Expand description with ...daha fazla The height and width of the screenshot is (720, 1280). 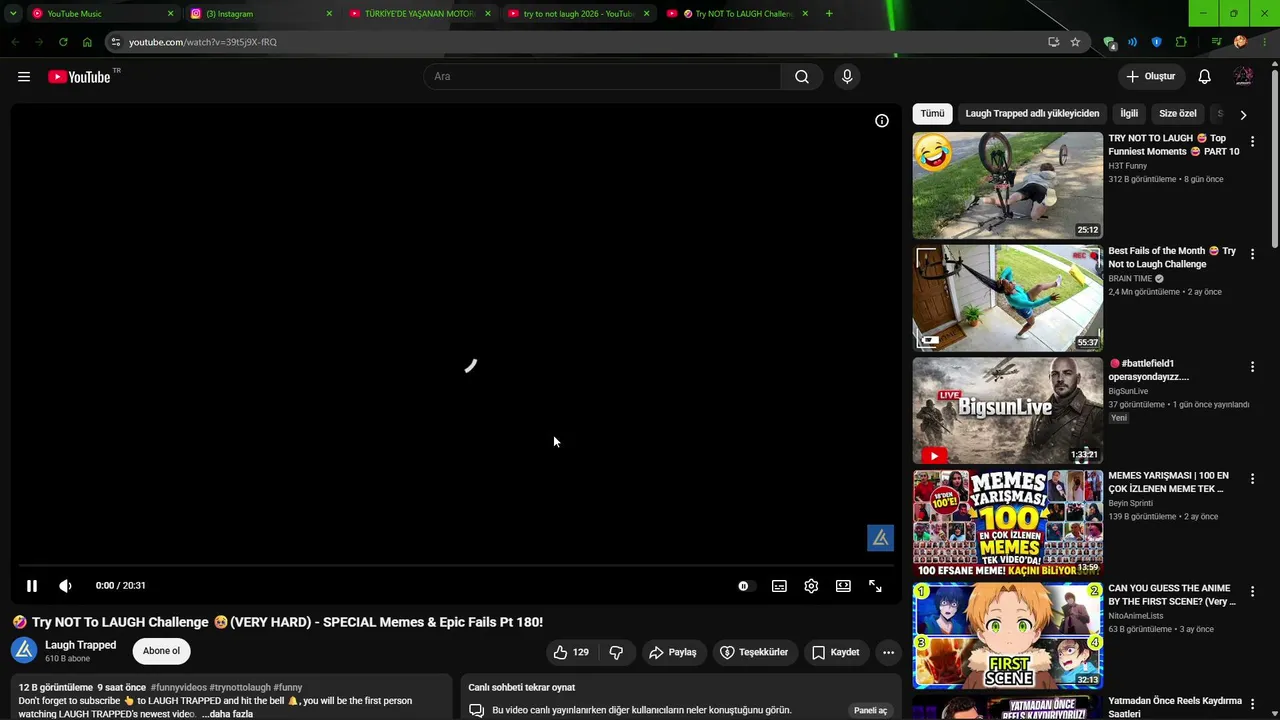pos(227,714)
